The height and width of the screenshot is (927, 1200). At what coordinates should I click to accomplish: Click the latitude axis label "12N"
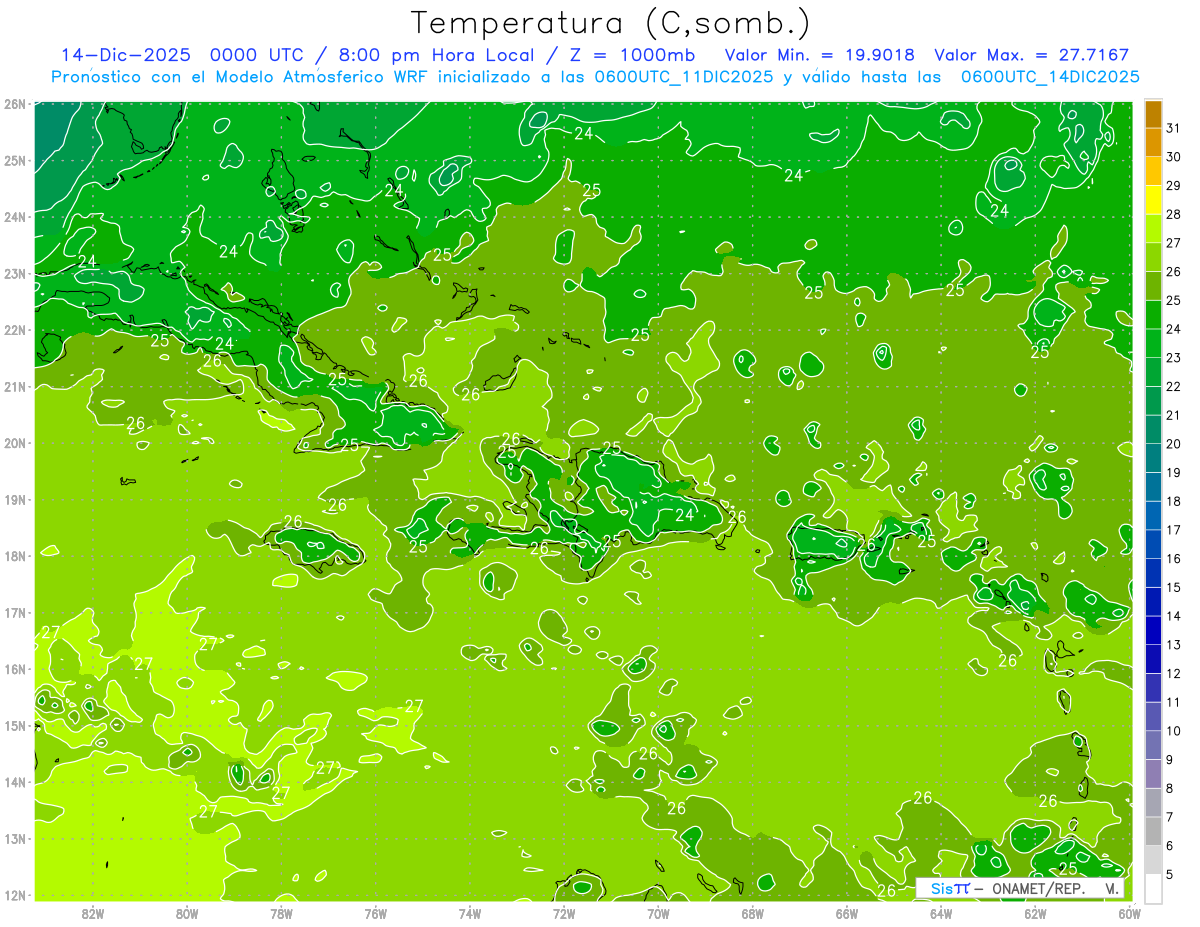(x=15, y=896)
